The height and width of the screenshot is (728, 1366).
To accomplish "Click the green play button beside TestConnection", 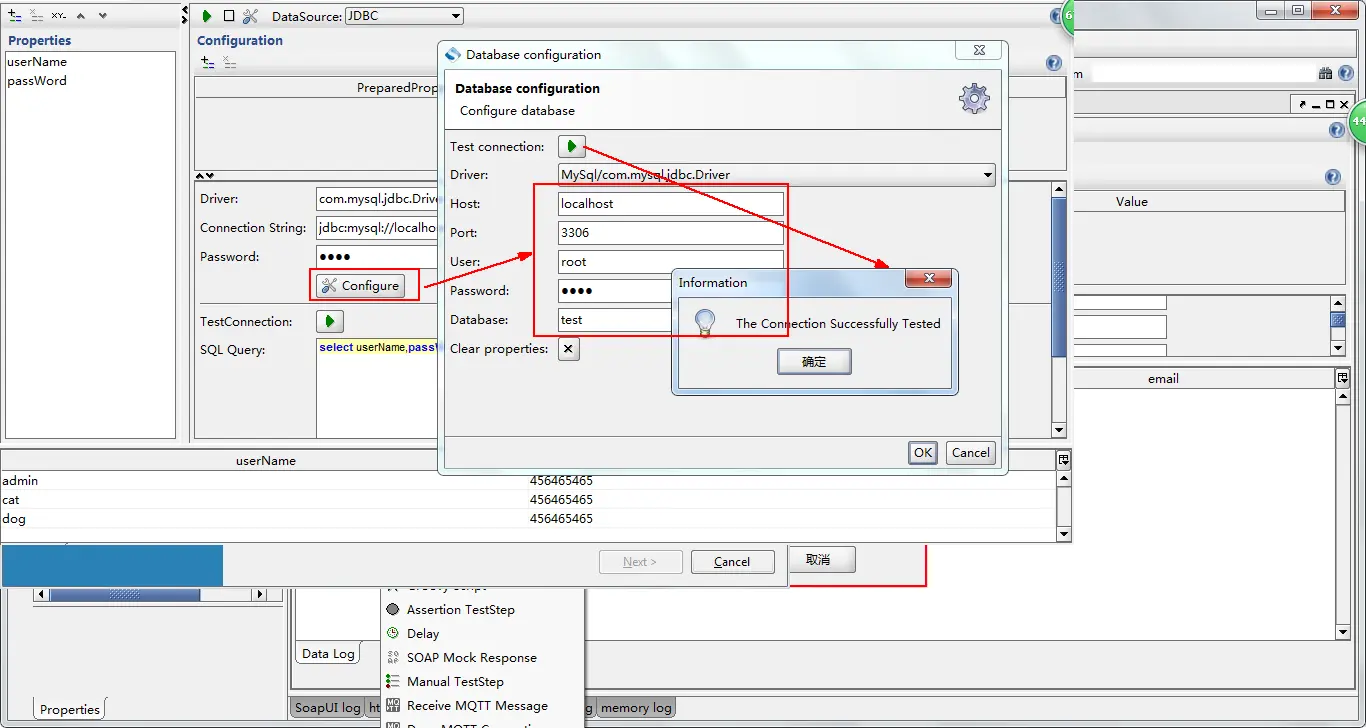I will pyautogui.click(x=330, y=322).
